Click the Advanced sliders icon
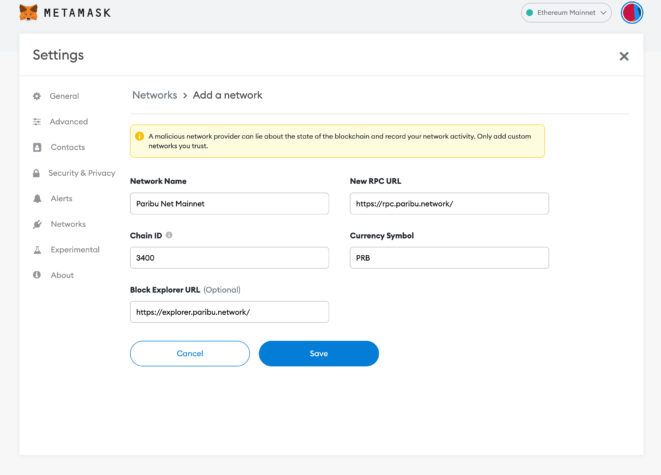661x475 pixels. coord(37,122)
